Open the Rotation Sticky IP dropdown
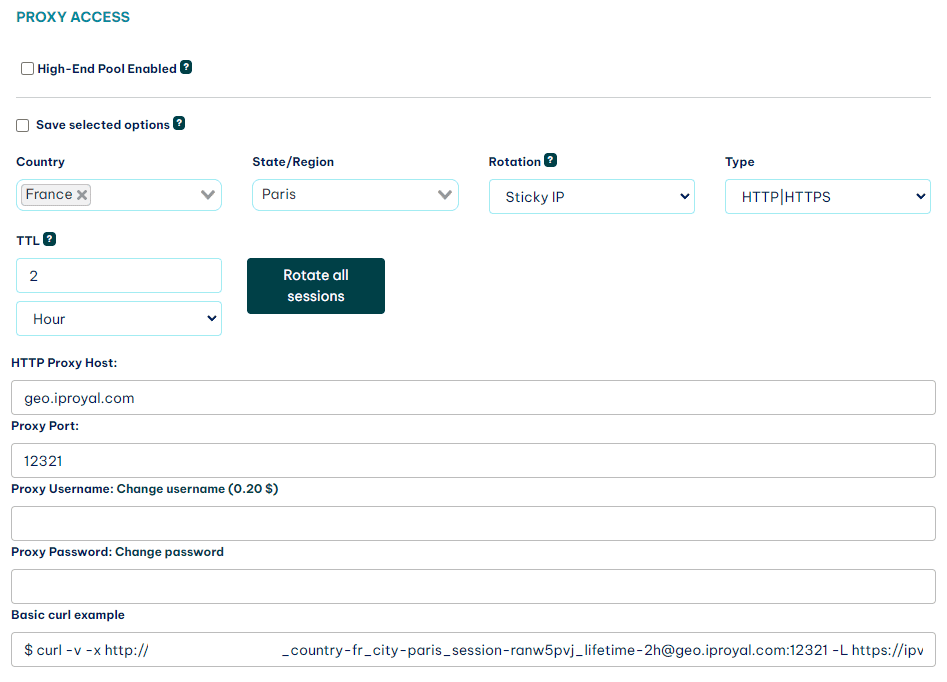This screenshot has width=947, height=682. (591, 196)
